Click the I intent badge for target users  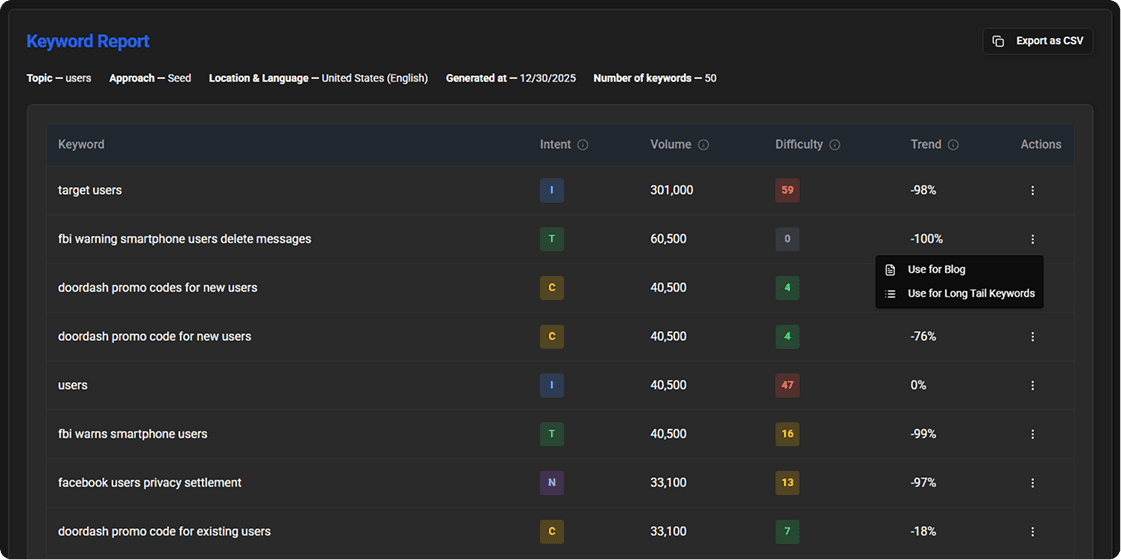pos(552,190)
